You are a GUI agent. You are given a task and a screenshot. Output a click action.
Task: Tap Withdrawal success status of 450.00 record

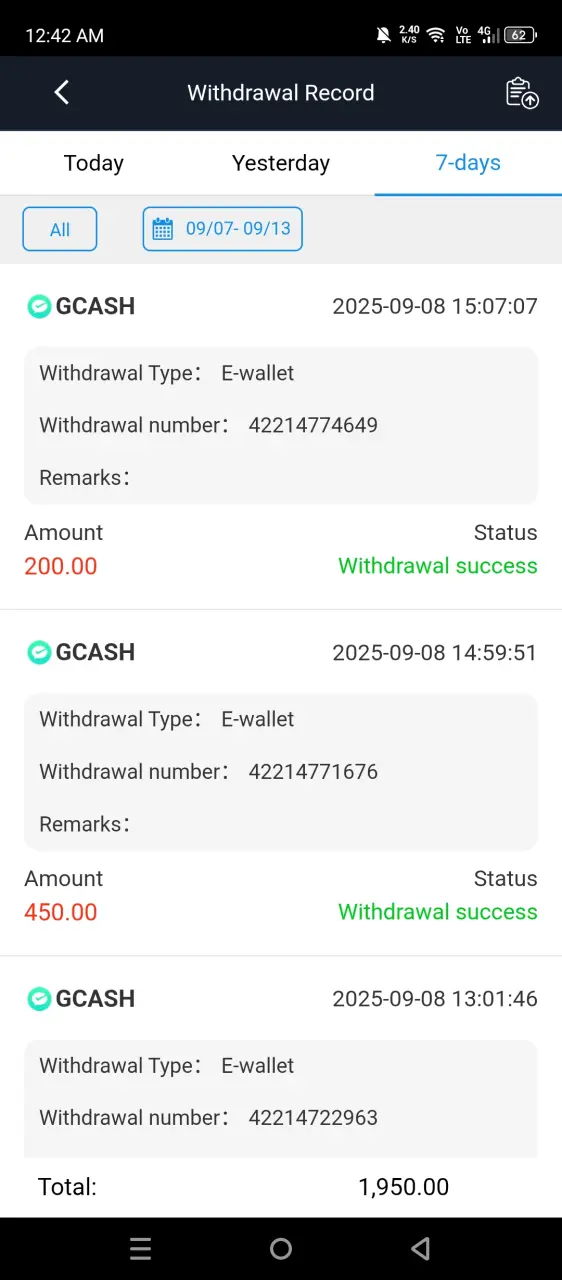pos(438,912)
